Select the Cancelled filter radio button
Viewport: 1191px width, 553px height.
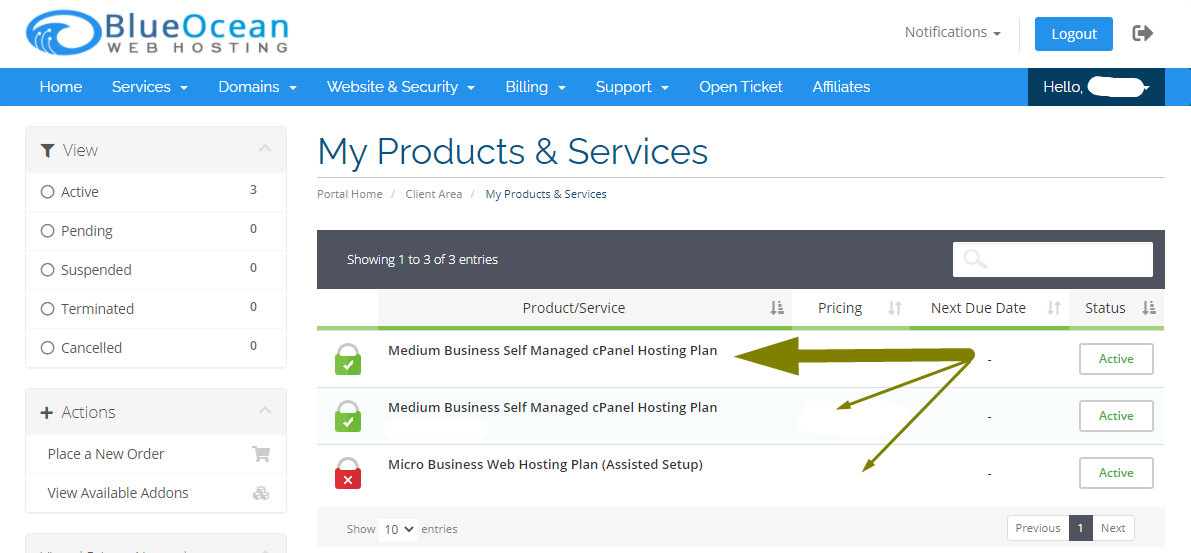point(47,348)
